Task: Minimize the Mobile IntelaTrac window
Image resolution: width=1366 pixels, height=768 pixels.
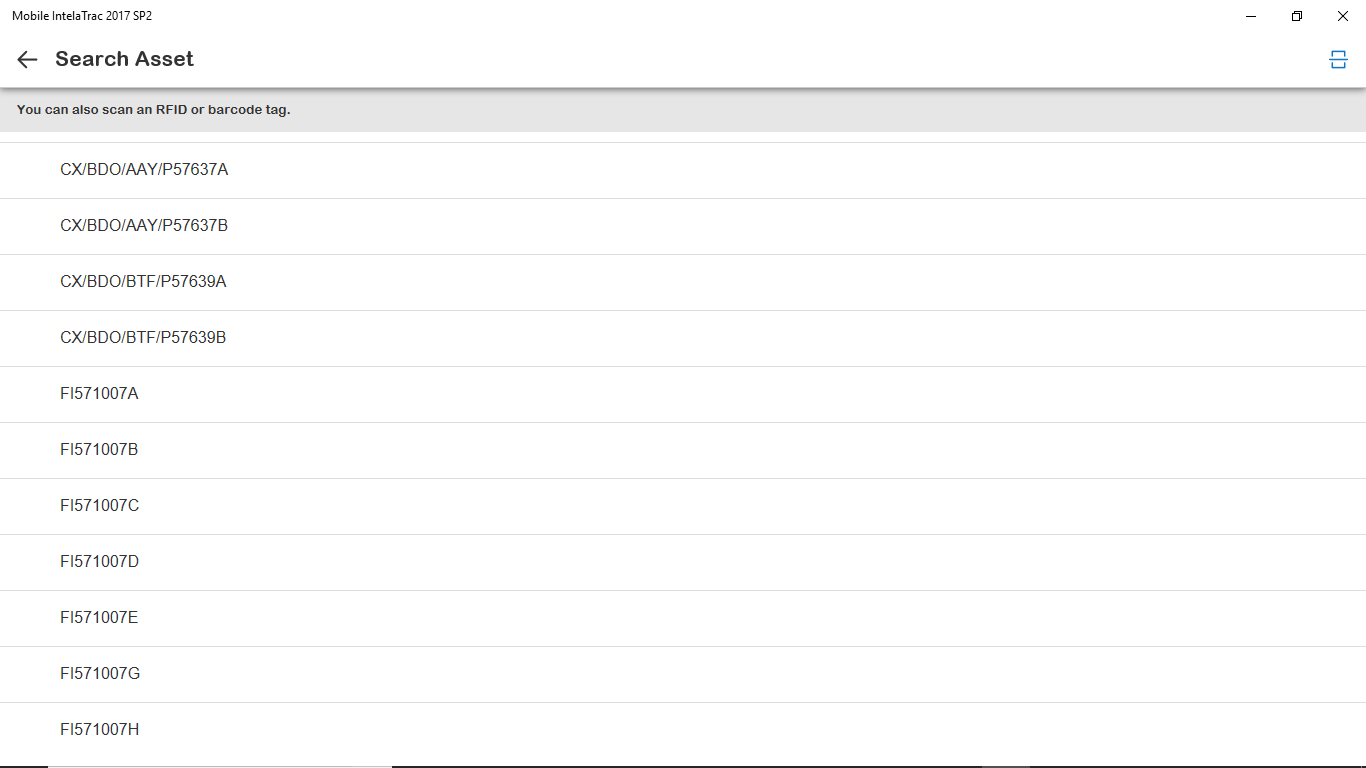Action: point(1251,16)
